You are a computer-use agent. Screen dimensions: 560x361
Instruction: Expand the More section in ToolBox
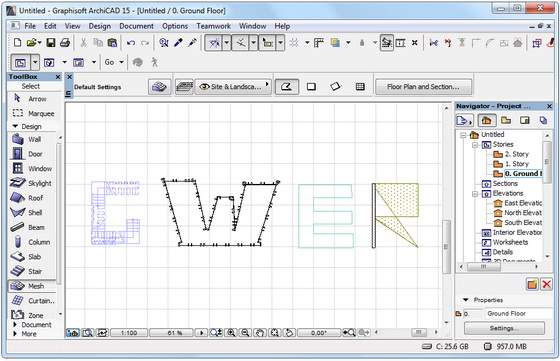15,334
